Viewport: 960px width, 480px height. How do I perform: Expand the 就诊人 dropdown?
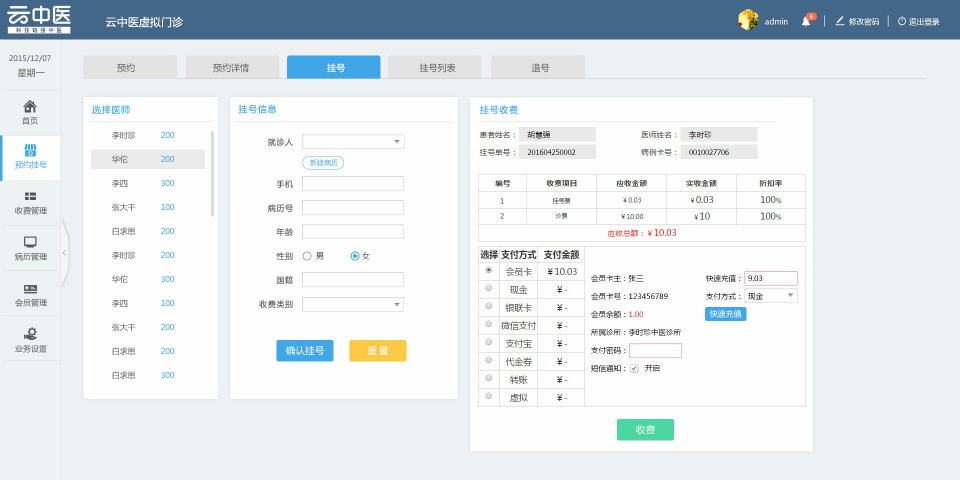click(x=353, y=142)
